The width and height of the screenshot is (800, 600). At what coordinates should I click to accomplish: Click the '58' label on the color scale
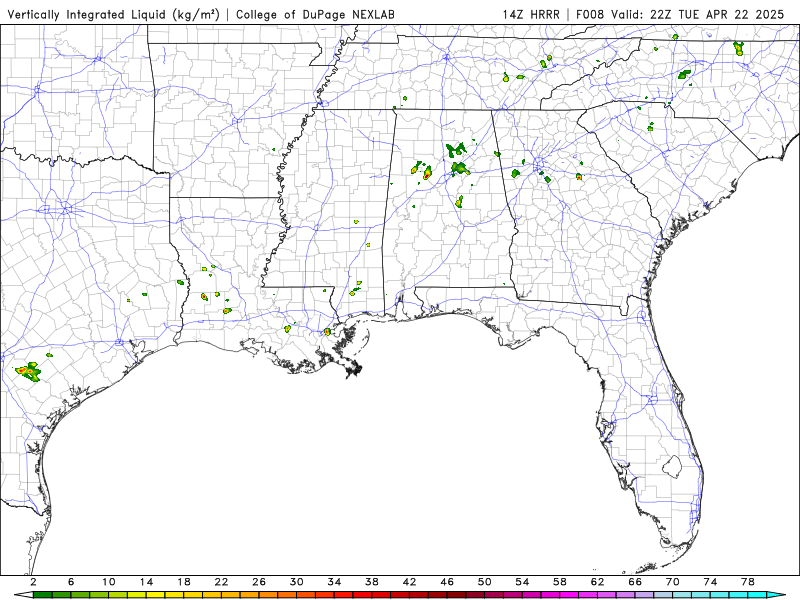560,582
